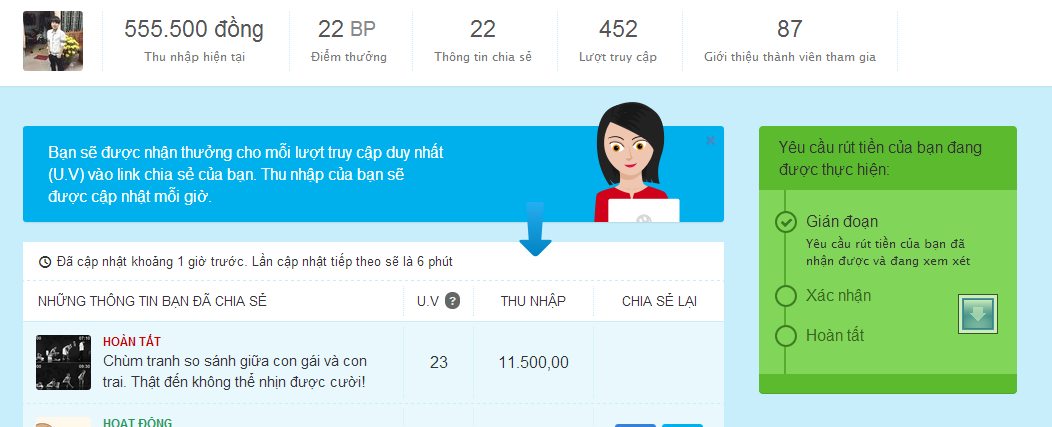Open the shared article thumbnail image
Image resolution: width=1052 pixels, height=427 pixels.
tap(63, 362)
